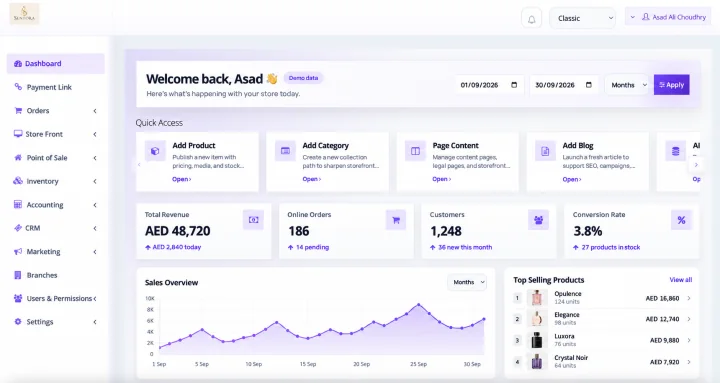This screenshot has width=720, height=383.
Task: Click the Orders cart icon in sidebar
Action: point(18,110)
